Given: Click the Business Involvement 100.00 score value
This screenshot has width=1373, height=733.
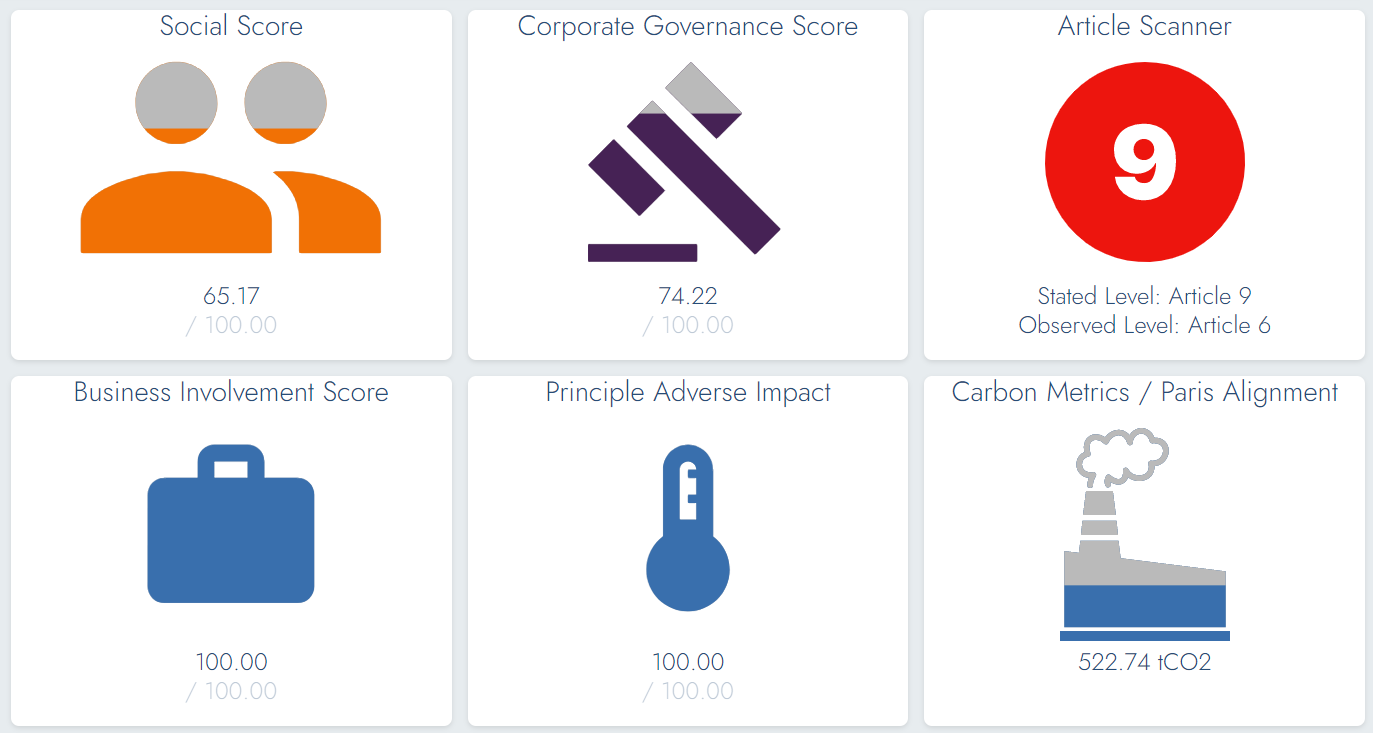Looking at the screenshot, I should [x=231, y=662].
